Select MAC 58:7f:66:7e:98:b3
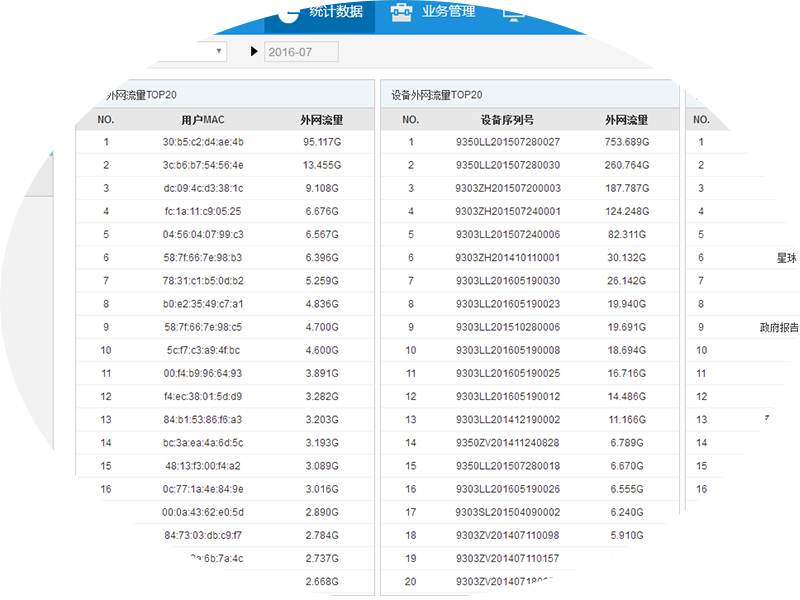Screen dimensions: 800x600 [x=203, y=258]
